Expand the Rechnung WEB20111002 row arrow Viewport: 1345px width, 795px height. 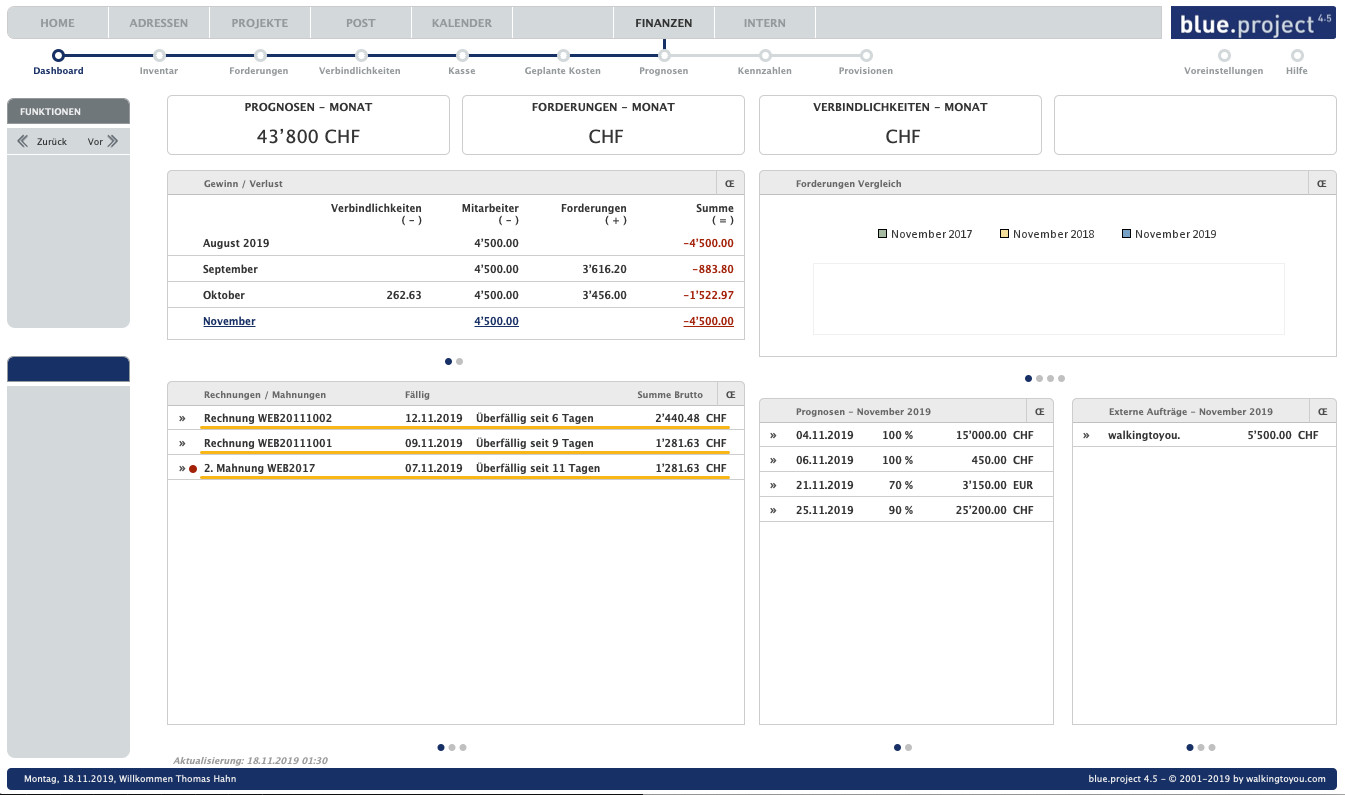pos(183,418)
